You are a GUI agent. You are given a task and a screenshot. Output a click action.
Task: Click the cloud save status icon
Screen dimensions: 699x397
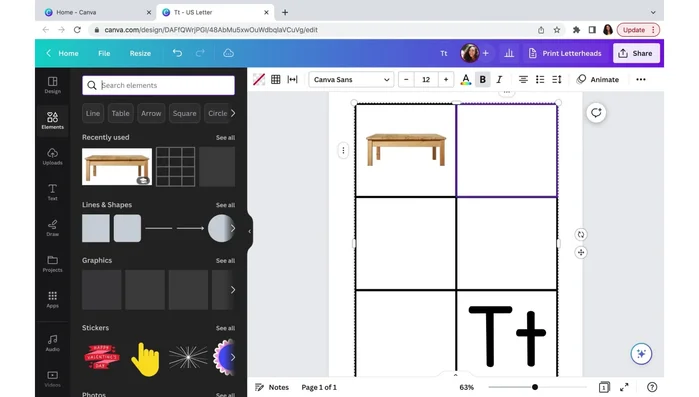click(228, 53)
